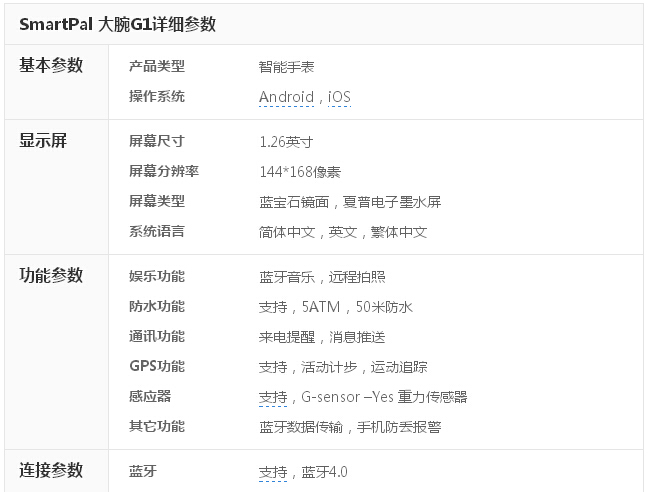Select 支持，活动计步，运动追踪 value
Image resolution: width=648 pixels, height=492 pixels.
(x=343, y=367)
